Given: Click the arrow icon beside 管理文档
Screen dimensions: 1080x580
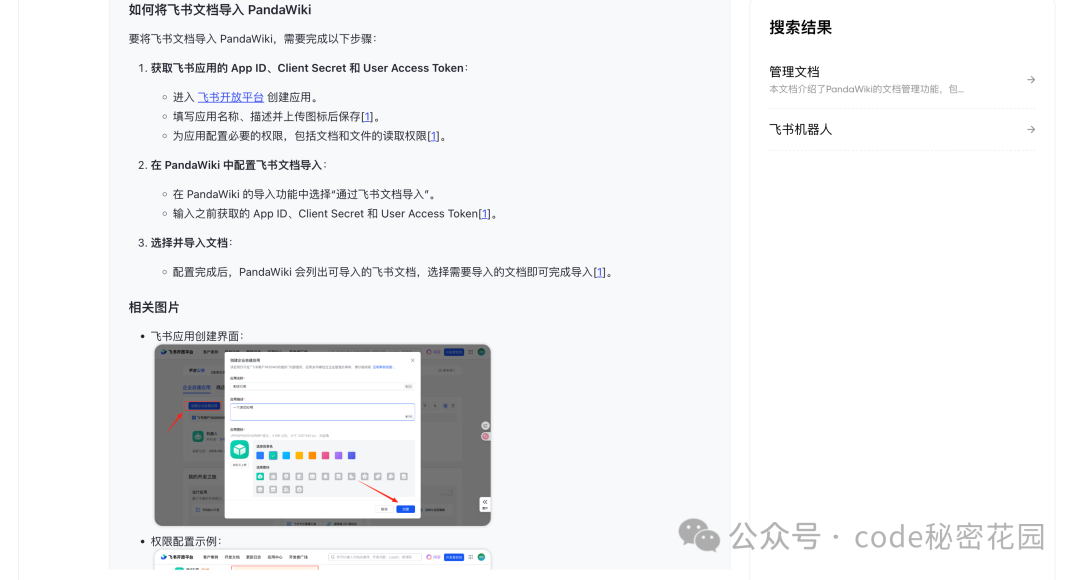Looking at the screenshot, I should 1031,80.
